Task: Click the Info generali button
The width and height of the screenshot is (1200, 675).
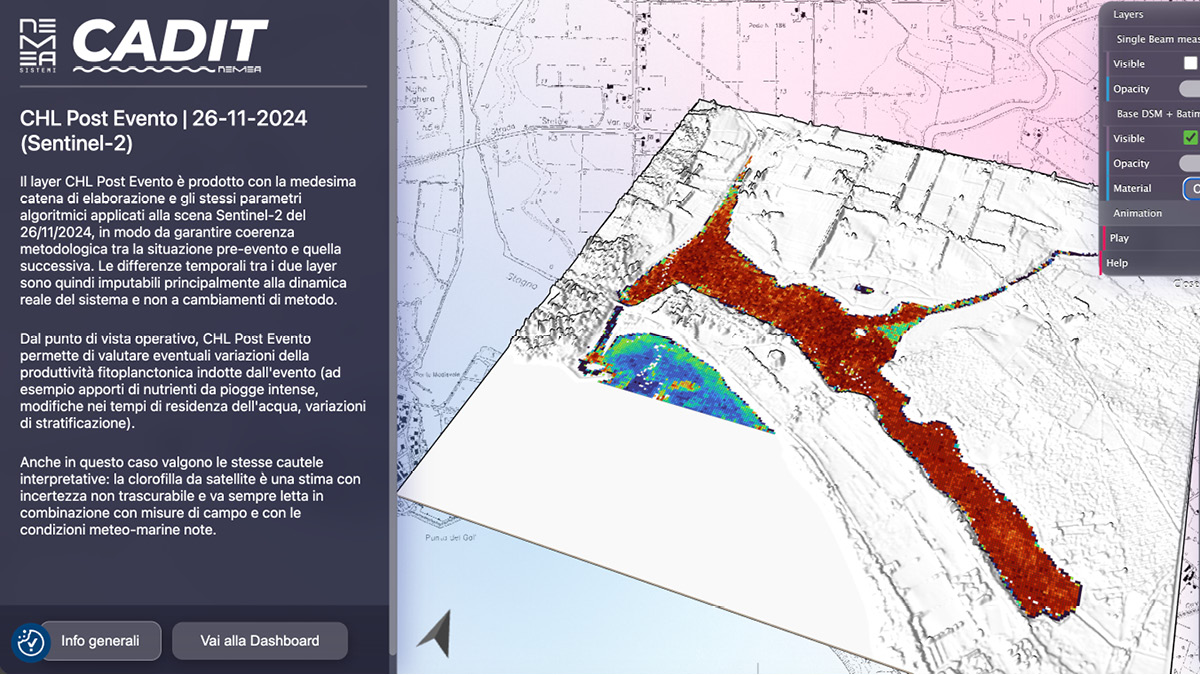Action: (x=98, y=641)
